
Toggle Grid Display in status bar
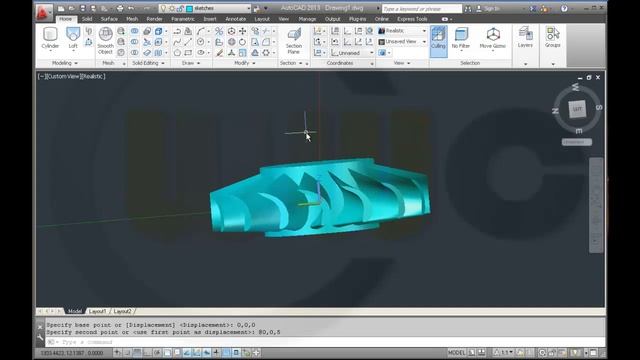[138, 352]
